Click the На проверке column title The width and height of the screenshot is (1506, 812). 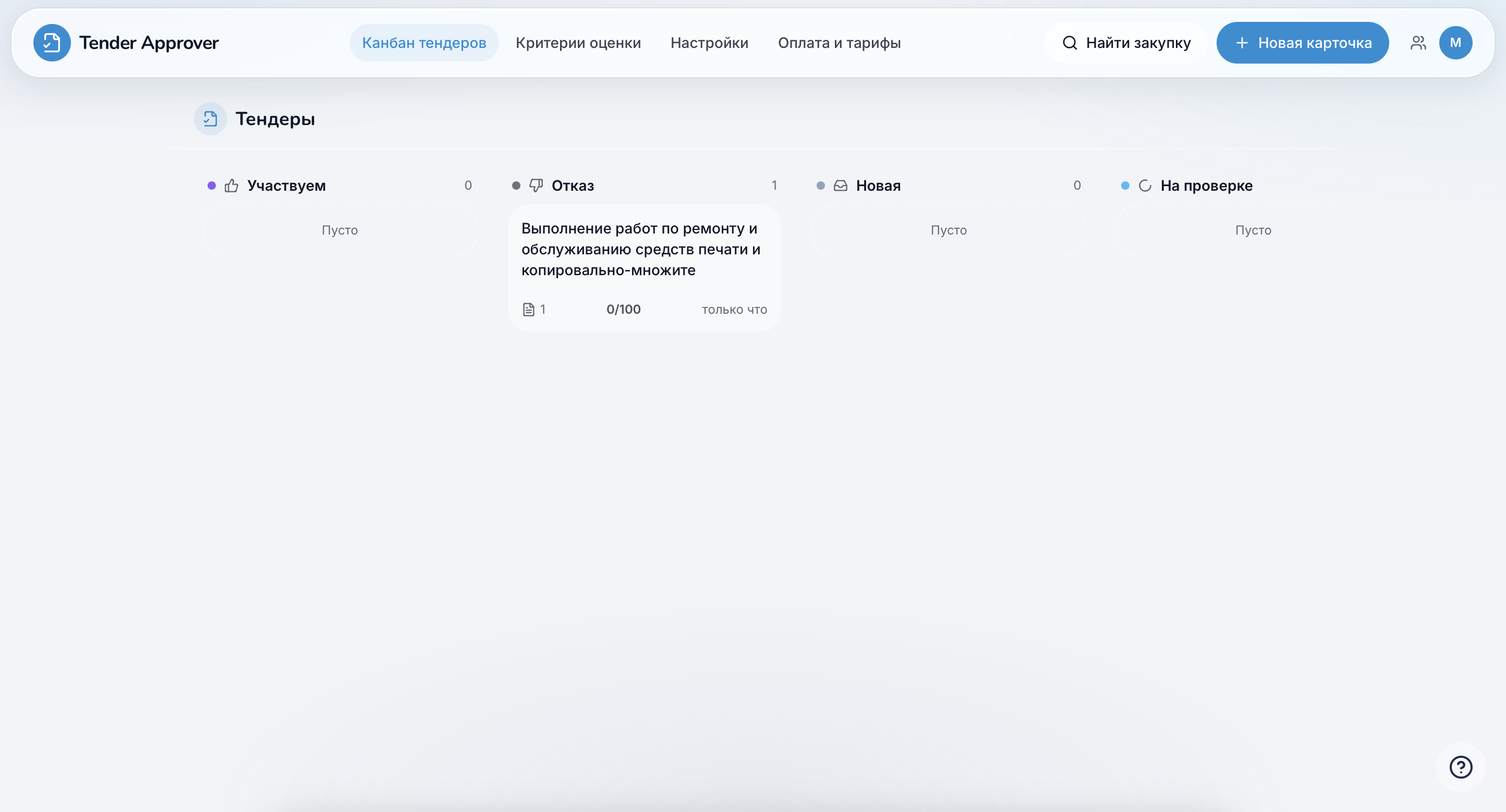tap(1206, 186)
